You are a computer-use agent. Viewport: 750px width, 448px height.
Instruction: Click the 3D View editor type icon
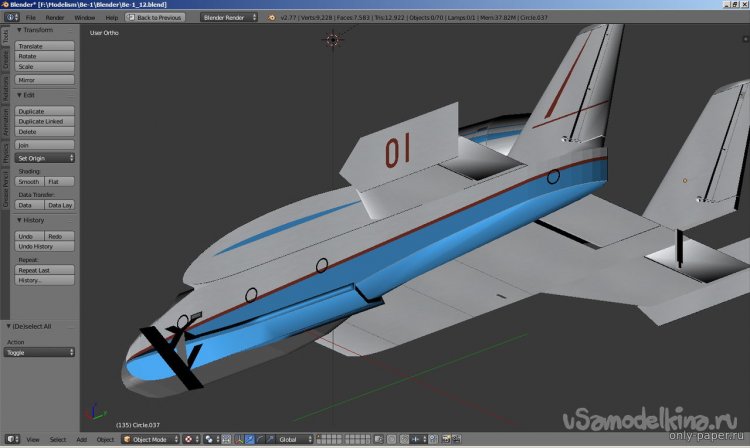pos(11,439)
